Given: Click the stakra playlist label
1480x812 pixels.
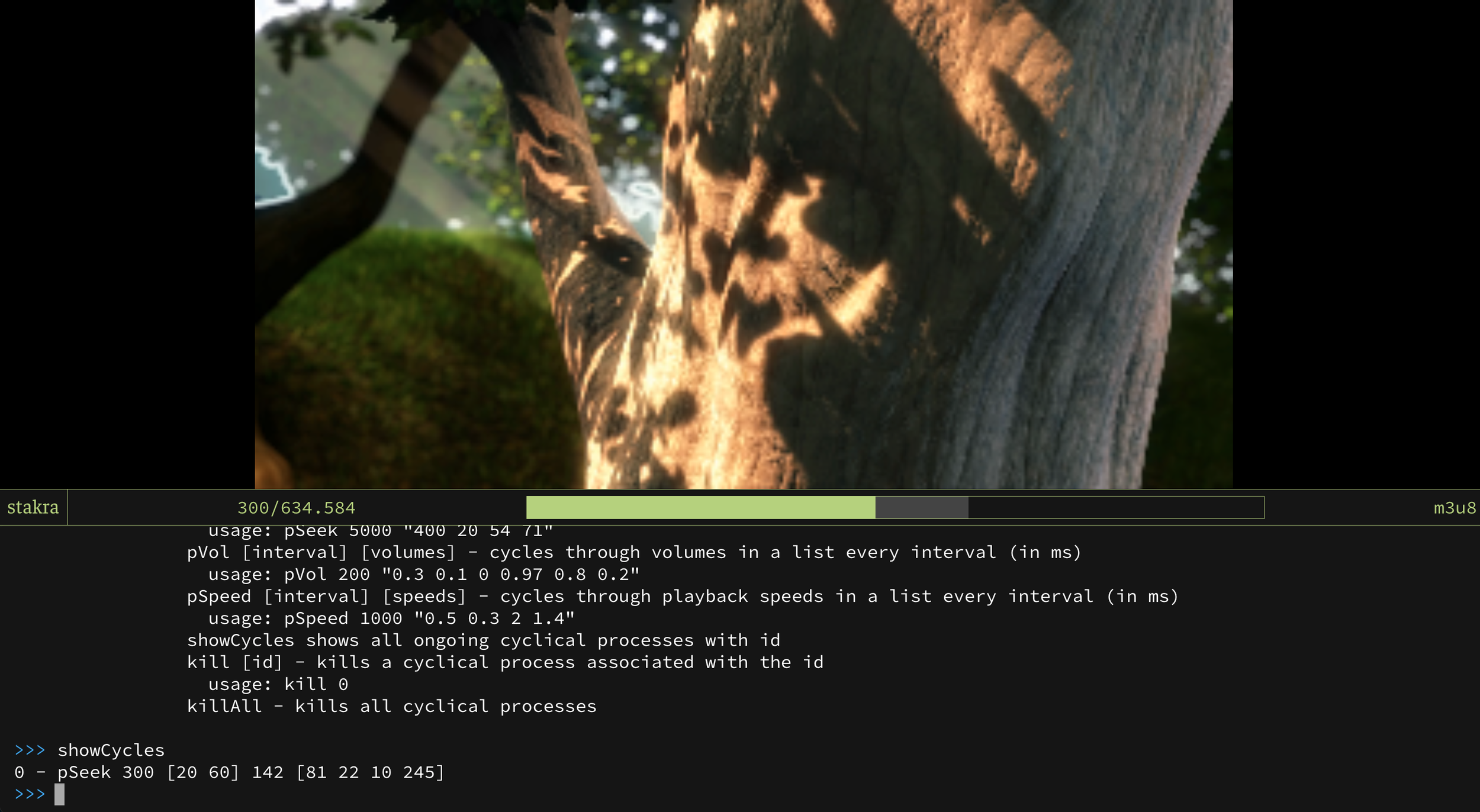Looking at the screenshot, I should [33, 507].
